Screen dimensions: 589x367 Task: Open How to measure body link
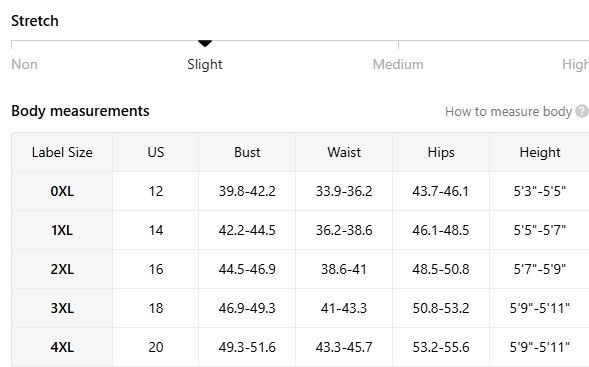tap(508, 112)
